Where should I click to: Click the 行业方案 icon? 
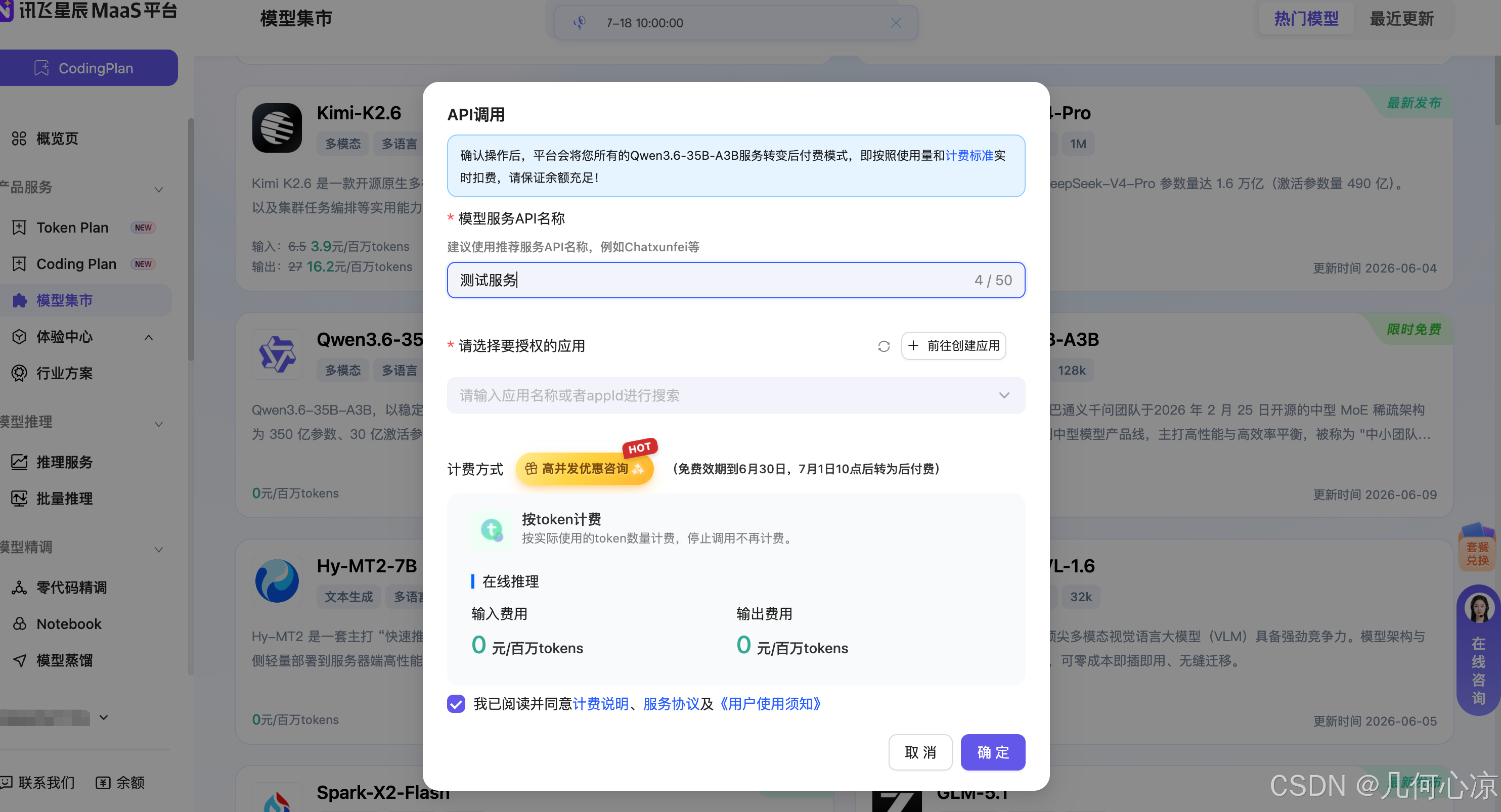19,373
